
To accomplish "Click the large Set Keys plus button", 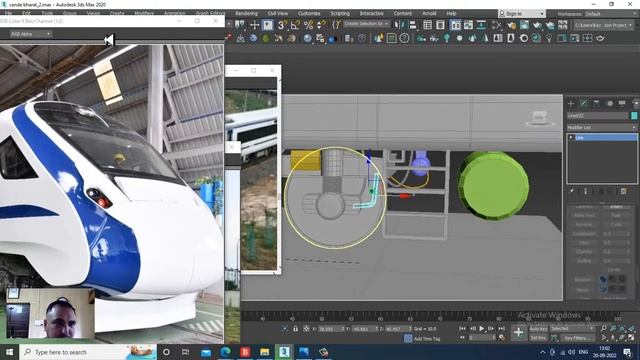I will point(518,333).
